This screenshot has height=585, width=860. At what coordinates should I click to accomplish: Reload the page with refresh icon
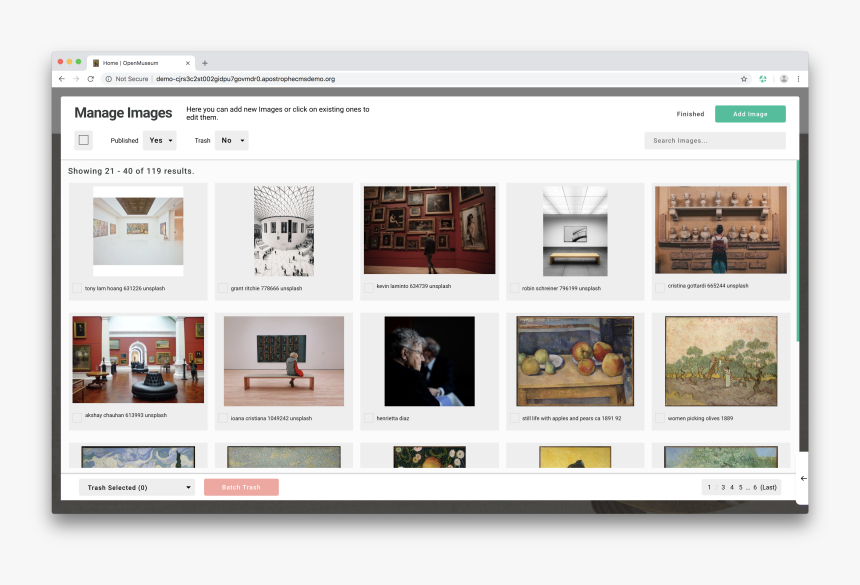click(90, 79)
